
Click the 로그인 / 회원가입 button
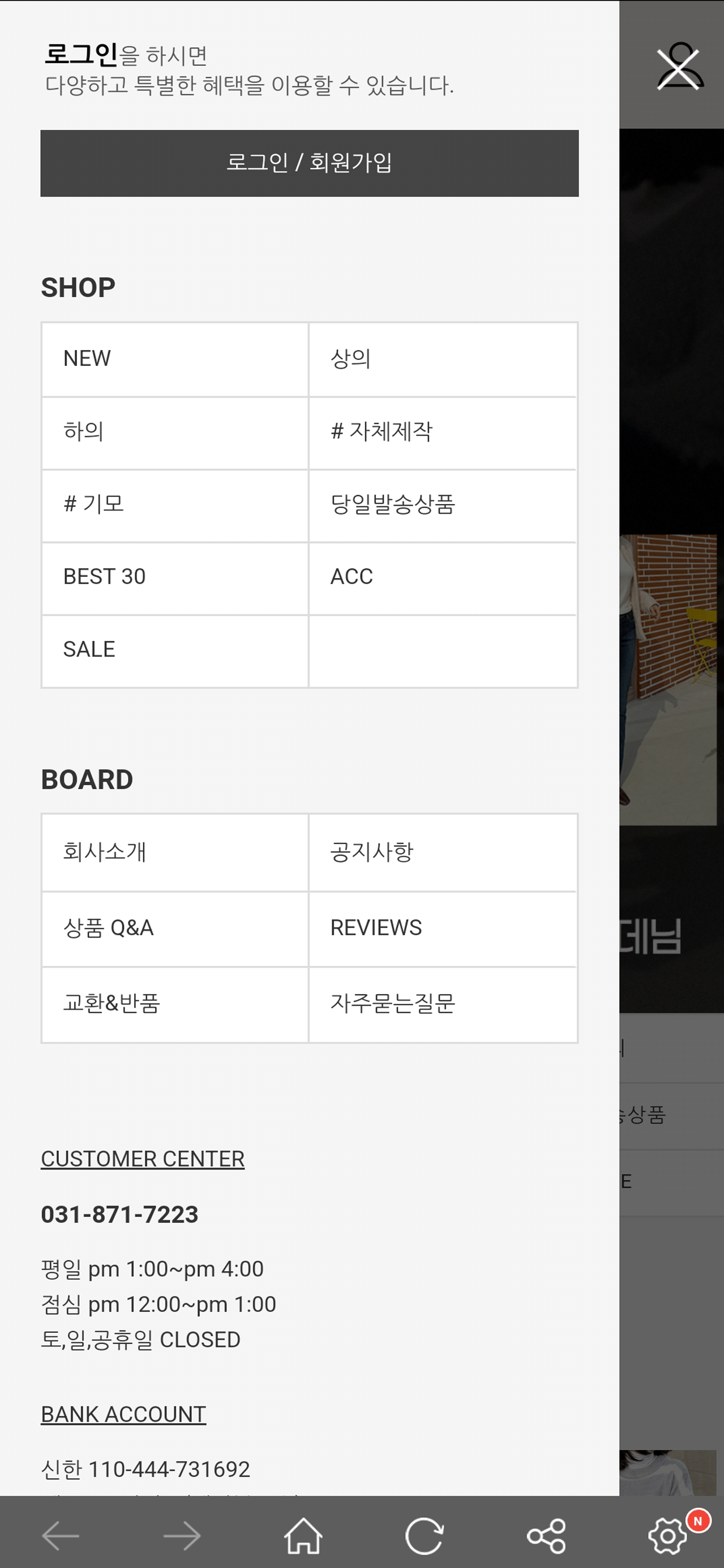pos(309,163)
